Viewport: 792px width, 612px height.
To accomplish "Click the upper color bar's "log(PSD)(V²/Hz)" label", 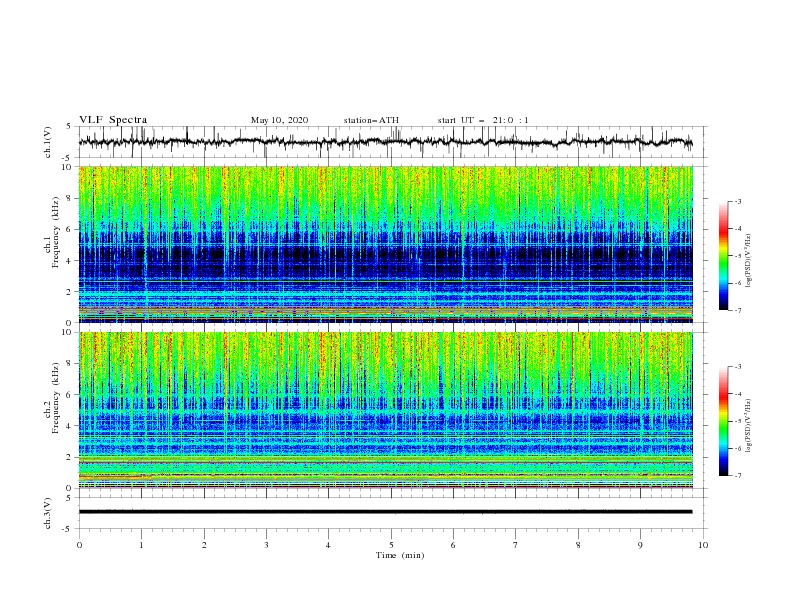I will 749,261.
